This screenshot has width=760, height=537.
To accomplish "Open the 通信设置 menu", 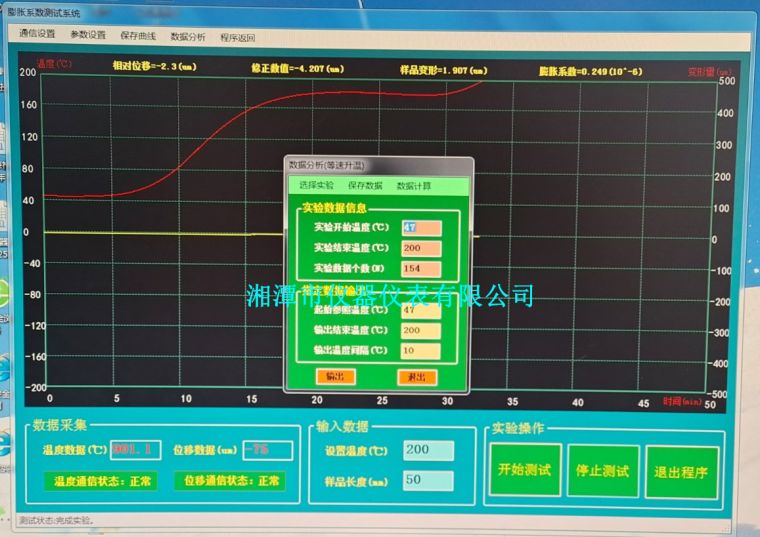I will coord(37,35).
